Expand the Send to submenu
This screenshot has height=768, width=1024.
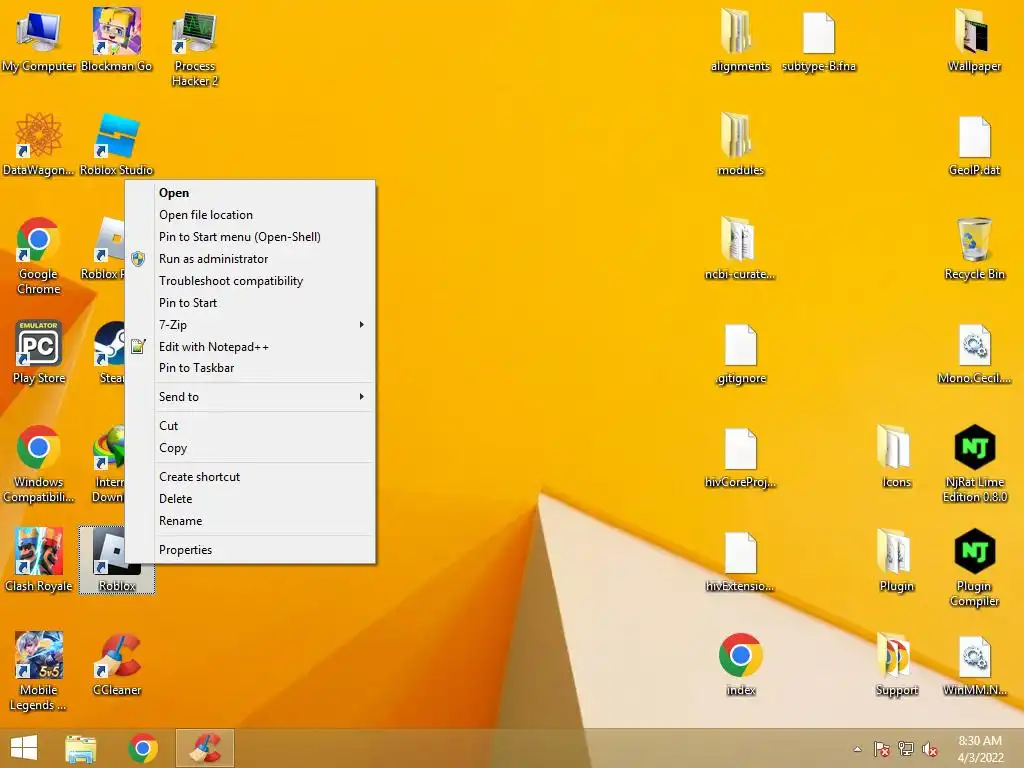264,396
